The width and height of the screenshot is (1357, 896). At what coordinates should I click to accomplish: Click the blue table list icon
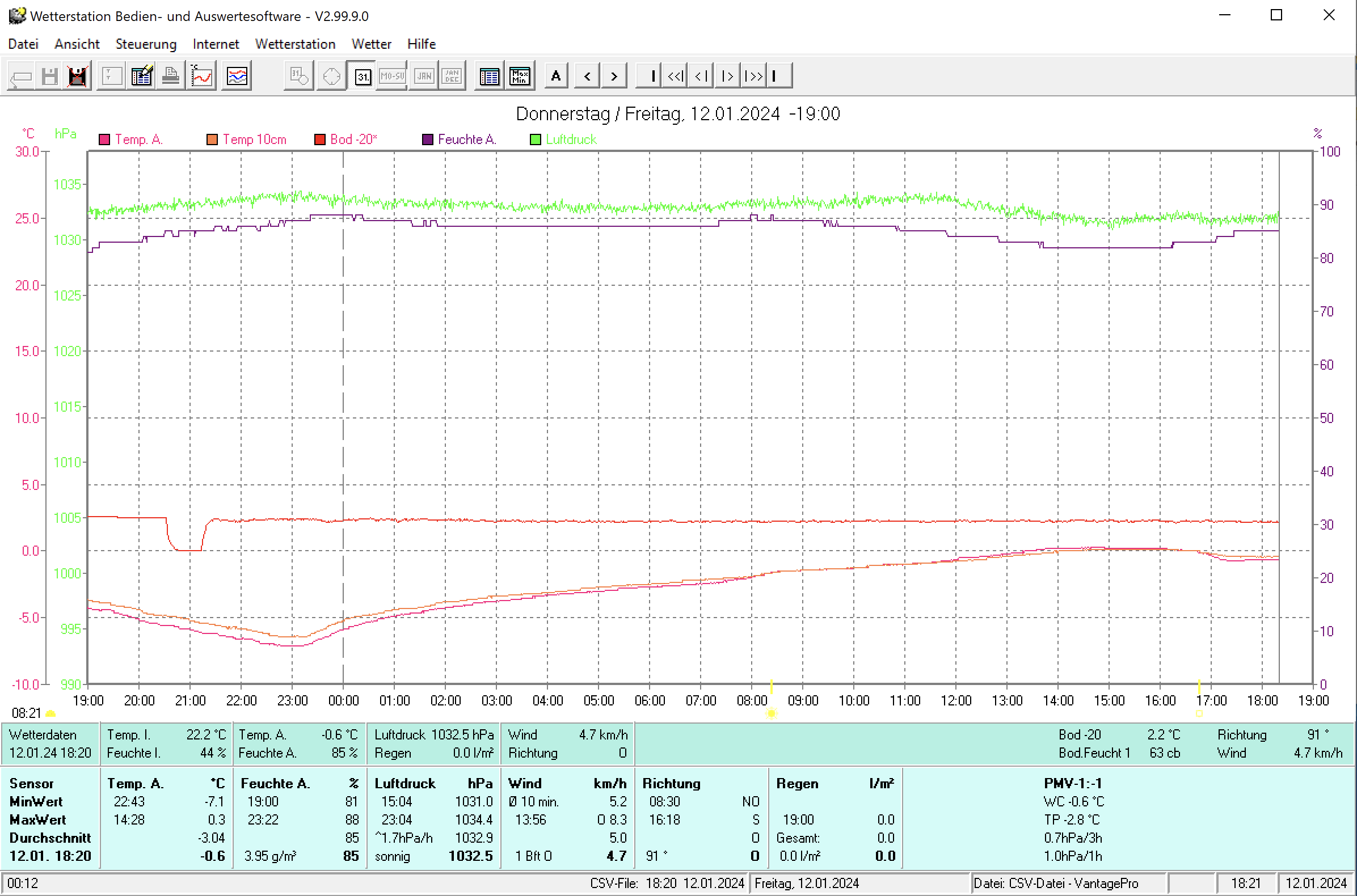pos(489,76)
